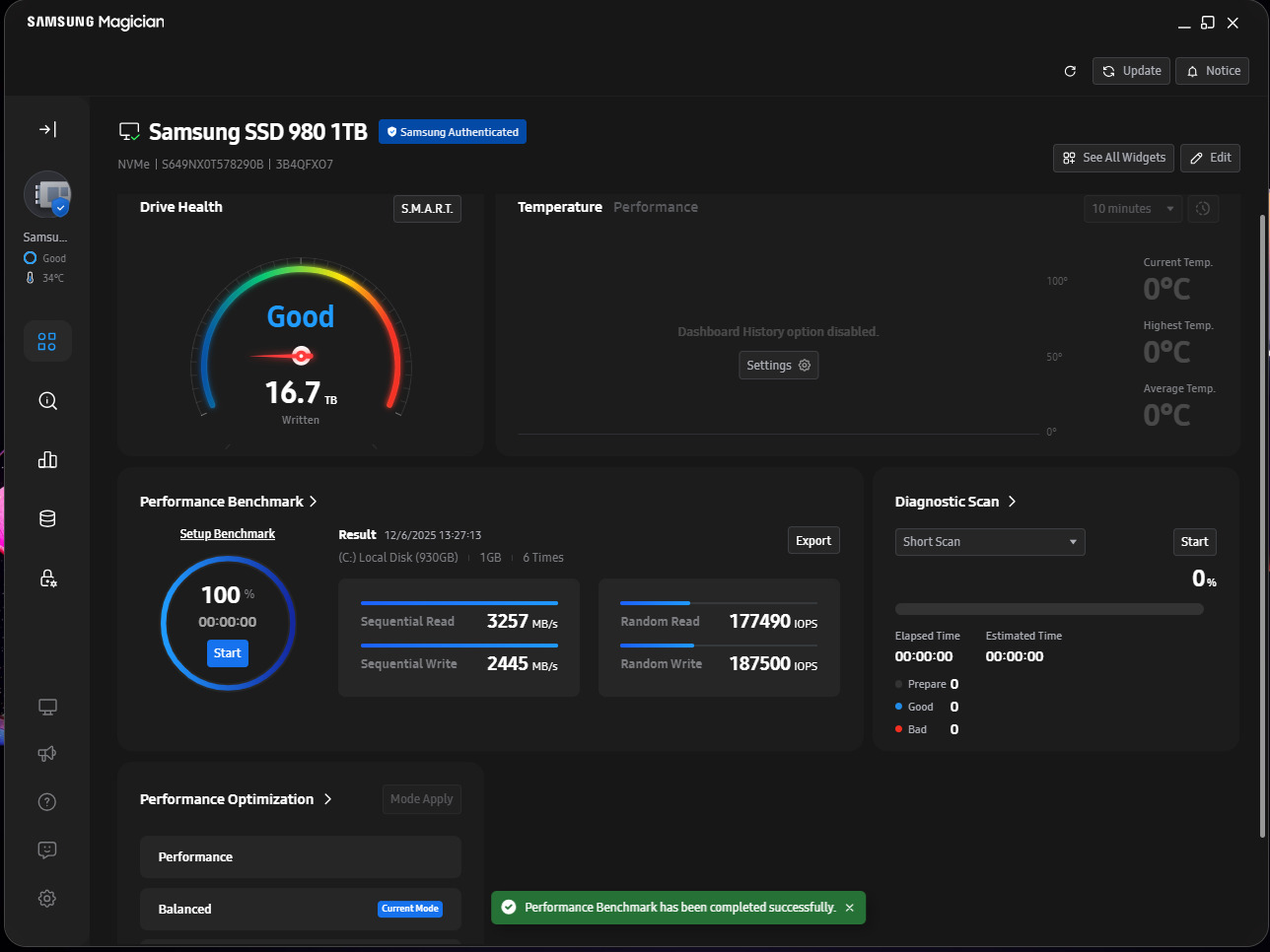Open the 10 minutes time range dropdown
The height and width of the screenshot is (952, 1270).
click(x=1133, y=209)
